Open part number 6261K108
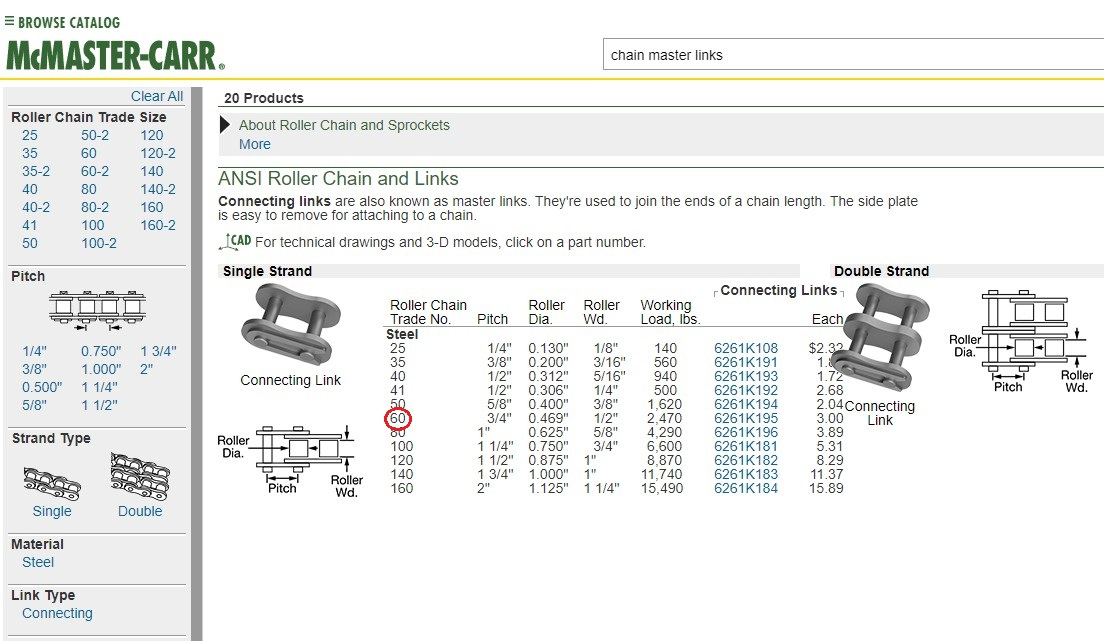The width and height of the screenshot is (1104, 641). pyautogui.click(x=746, y=348)
